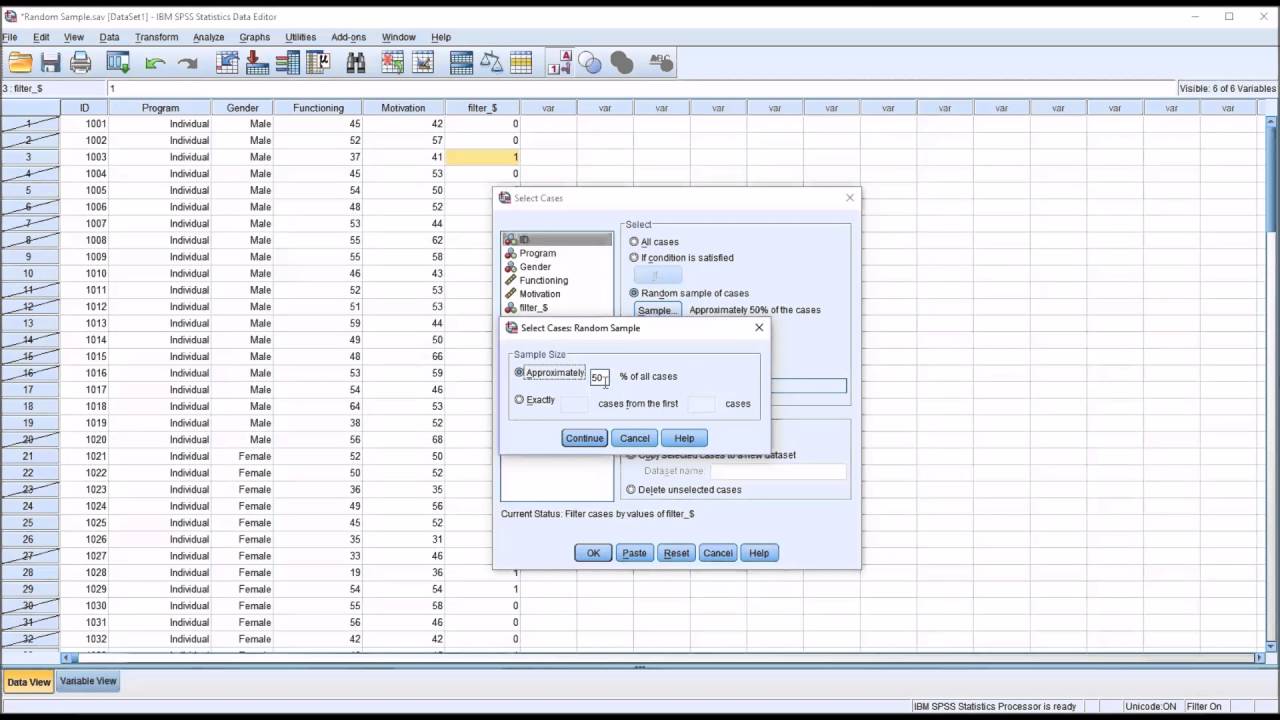Select If condition is satisfied option
Screen dimensions: 1280x720
(634, 258)
